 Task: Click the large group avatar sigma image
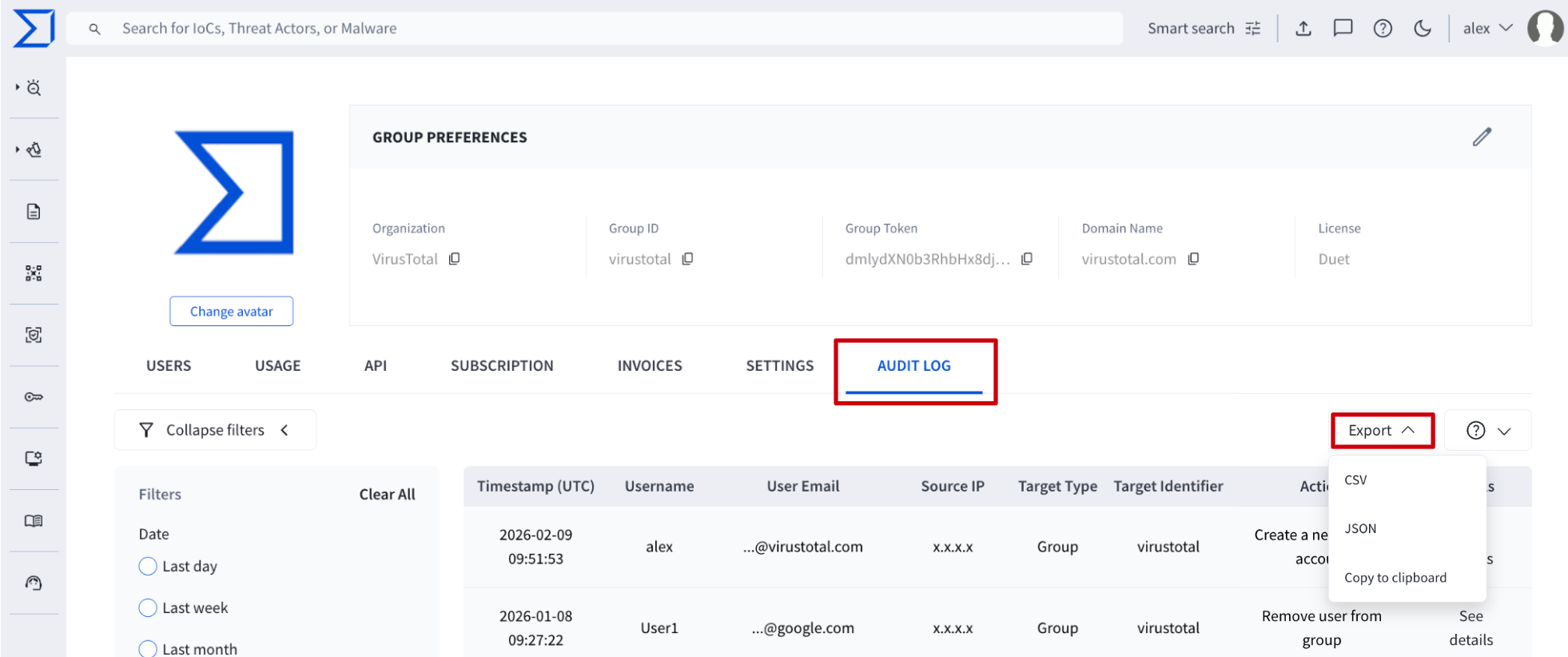click(234, 193)
